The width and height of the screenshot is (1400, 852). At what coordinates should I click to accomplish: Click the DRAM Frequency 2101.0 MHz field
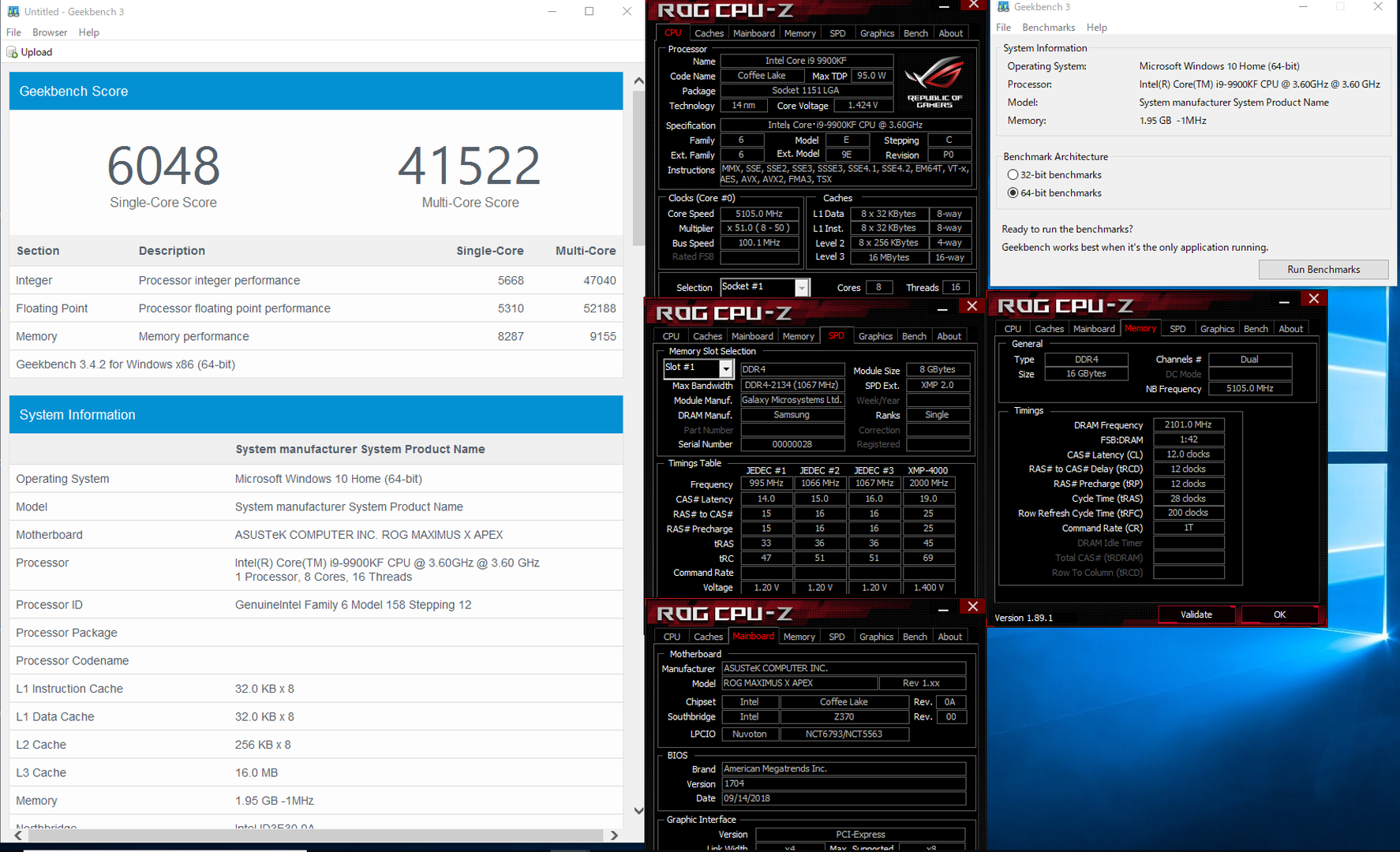1189,425
